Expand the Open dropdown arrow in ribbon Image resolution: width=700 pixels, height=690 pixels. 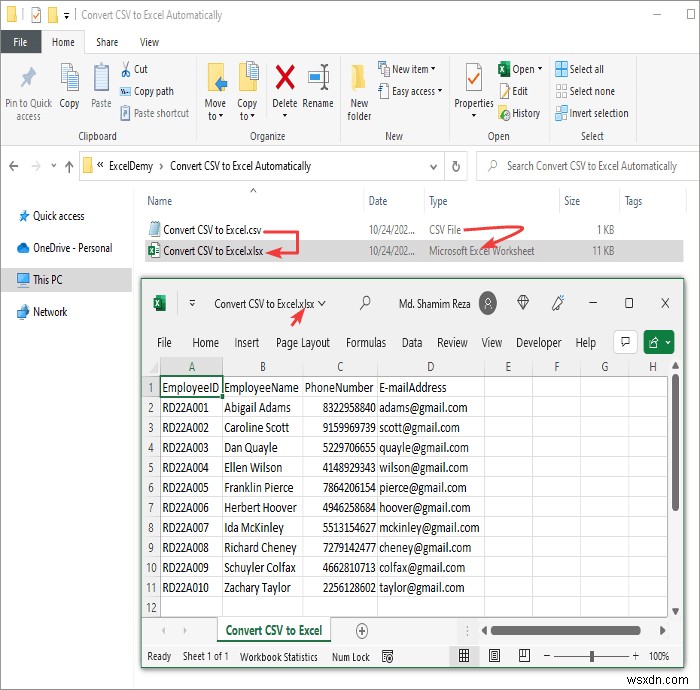pos(540,69)
